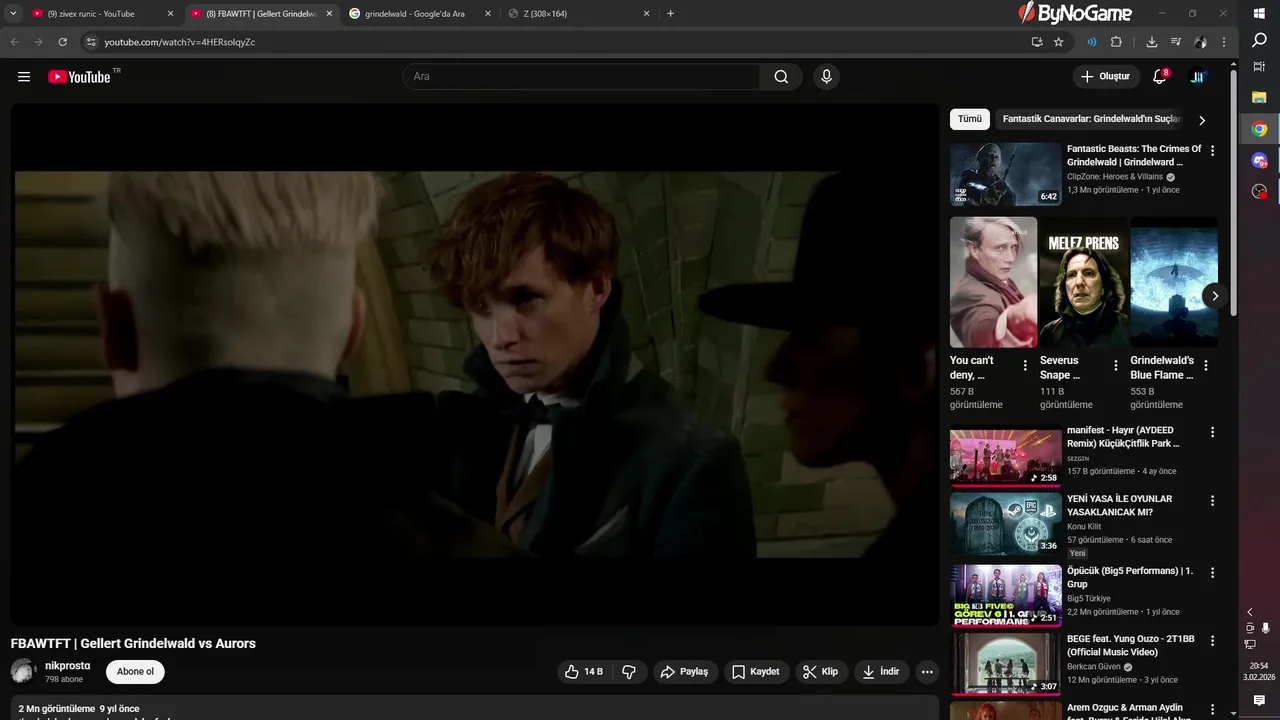
Task: Open the YouTube guide hamburger menu
Action: [x=24, y=77]
